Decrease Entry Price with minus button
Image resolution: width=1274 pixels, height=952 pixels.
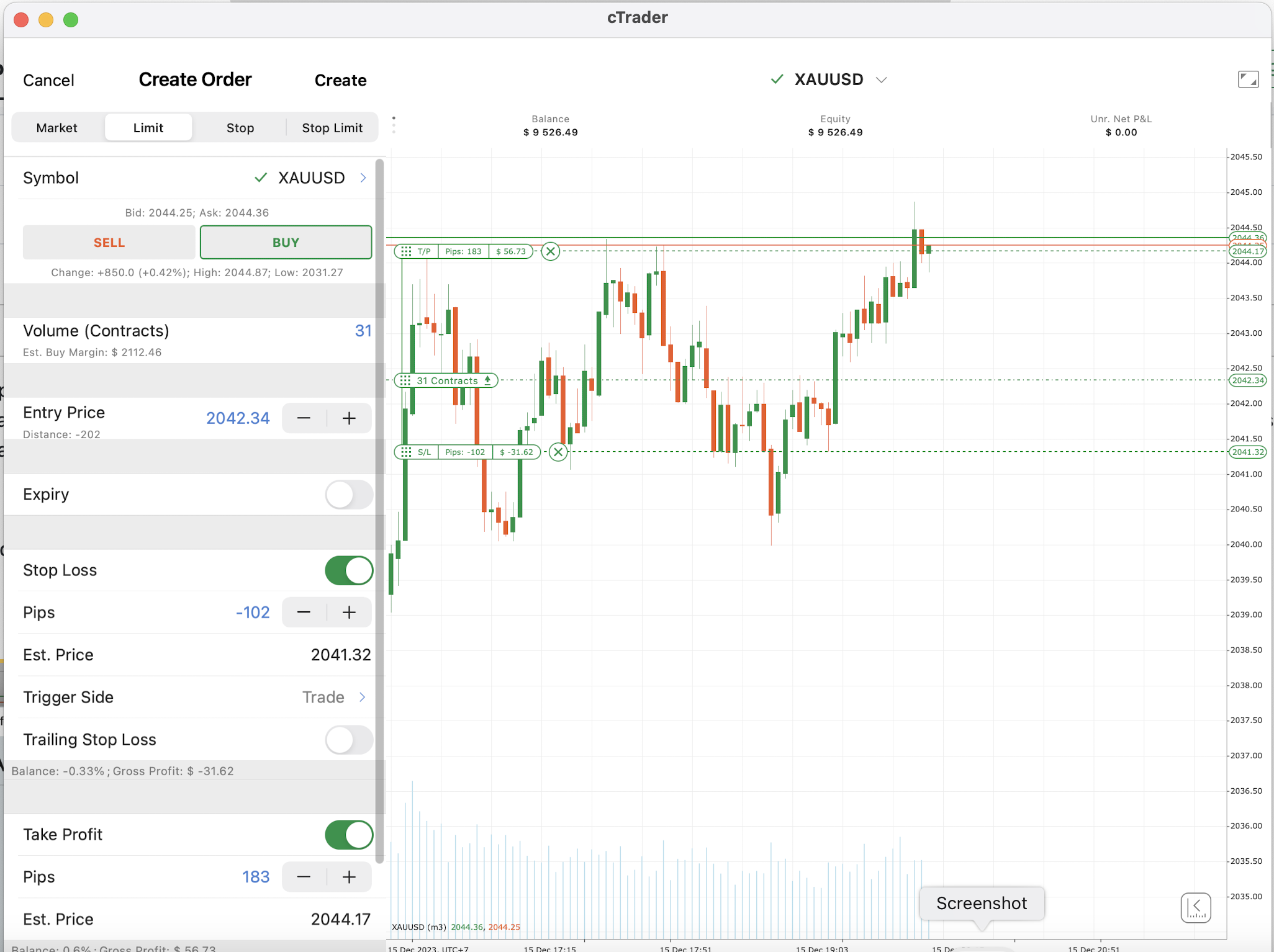[x=304, y=418]
